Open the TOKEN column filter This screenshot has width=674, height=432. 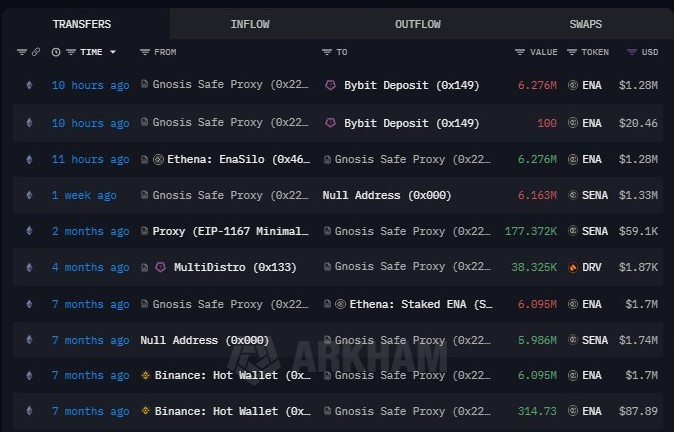572,52
